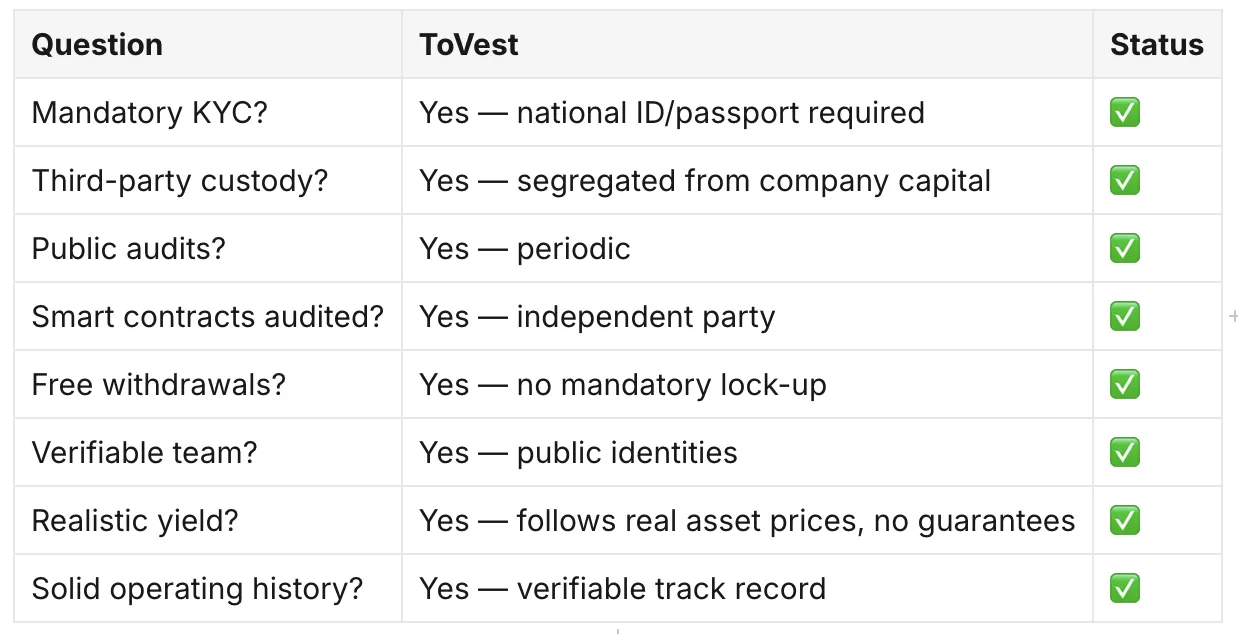
Task: Click the "Smart contracts audited?" question cell
Action: click(x=208, y=317)
